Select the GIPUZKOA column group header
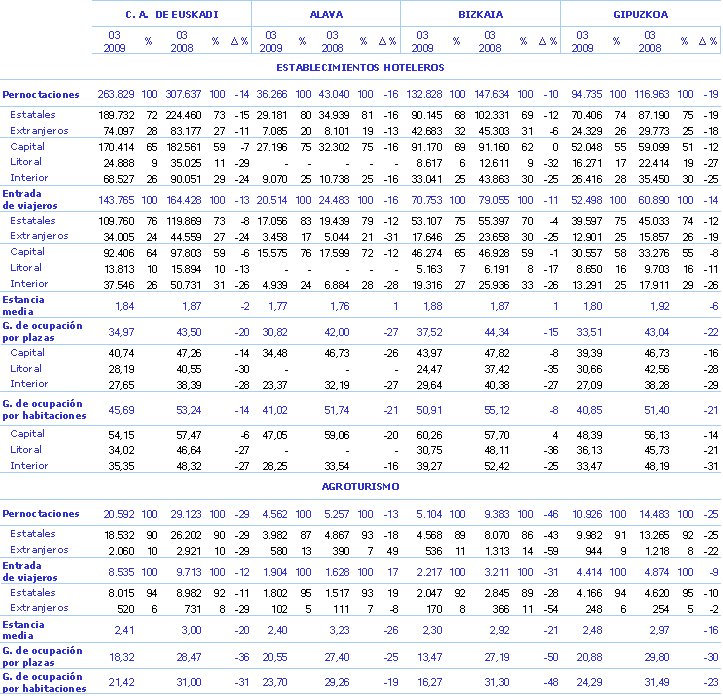Viewport: 723px width, 696px height. pos(640,15)
